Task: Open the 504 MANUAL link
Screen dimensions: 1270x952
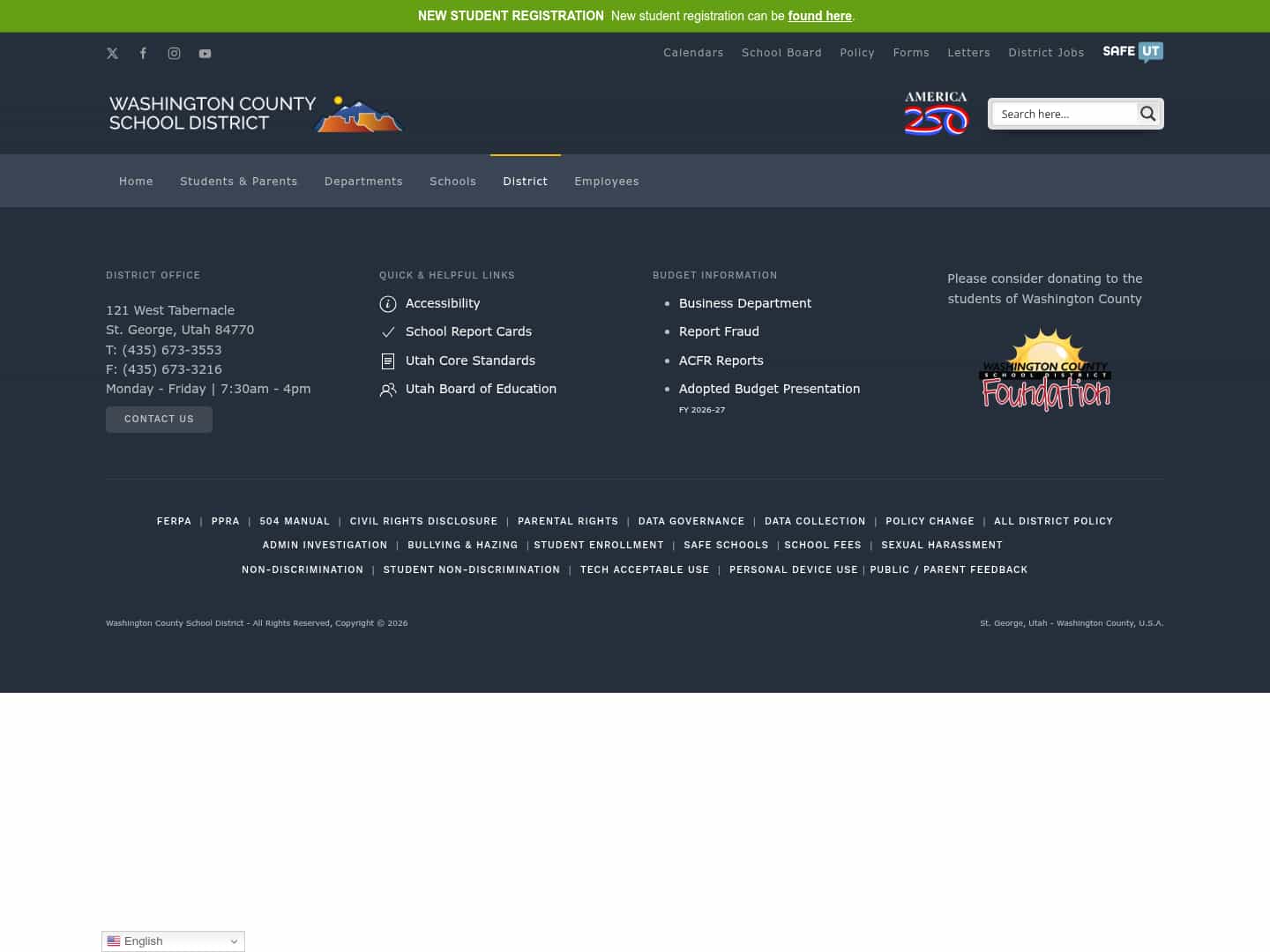Action: click(x=295, y=522)
